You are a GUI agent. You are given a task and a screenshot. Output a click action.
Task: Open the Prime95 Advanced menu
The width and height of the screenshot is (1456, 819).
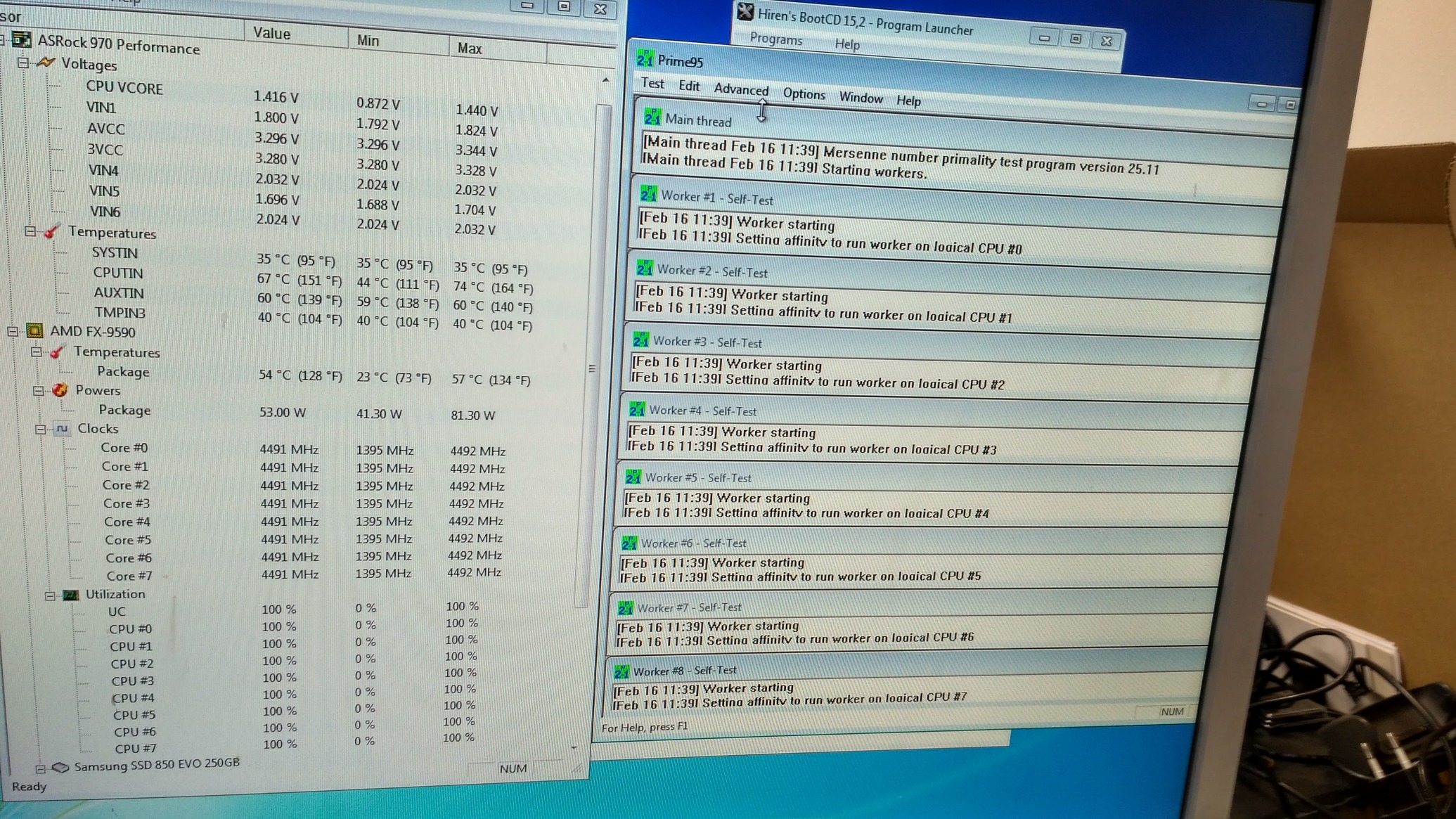tap(741, 89)
